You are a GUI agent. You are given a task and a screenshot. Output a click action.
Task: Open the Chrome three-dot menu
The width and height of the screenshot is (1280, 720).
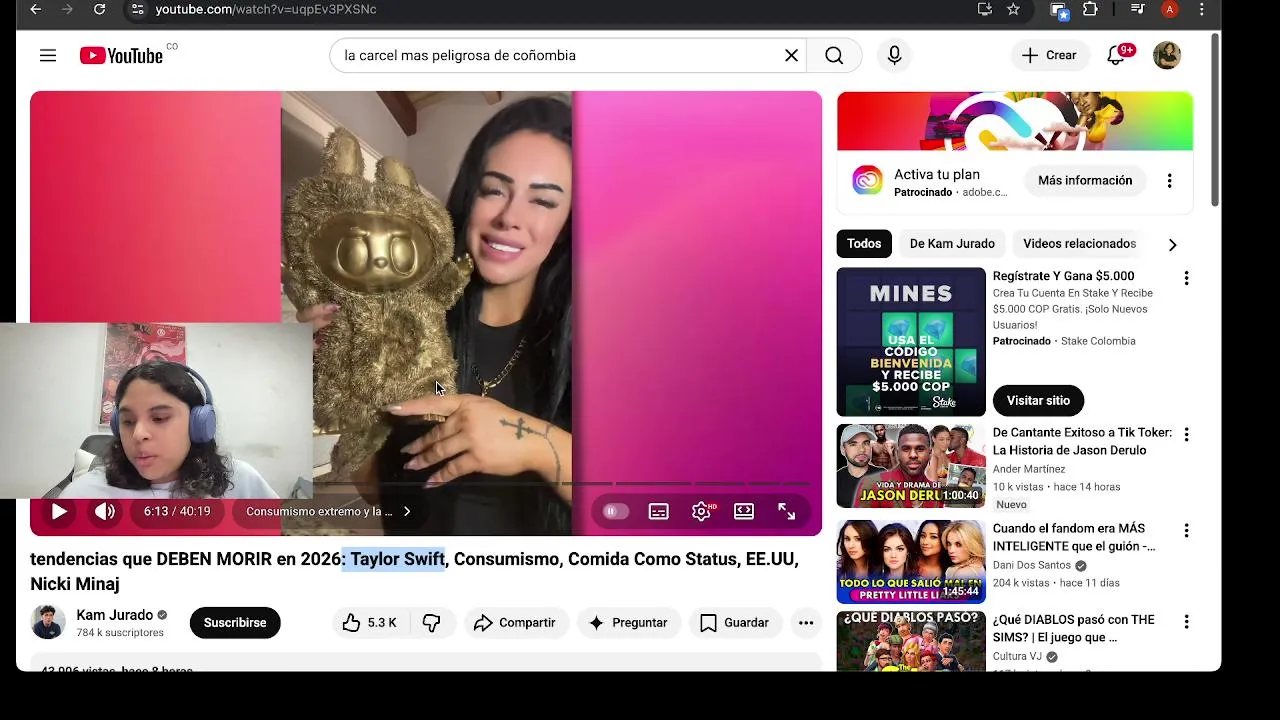coord(1202,9)
